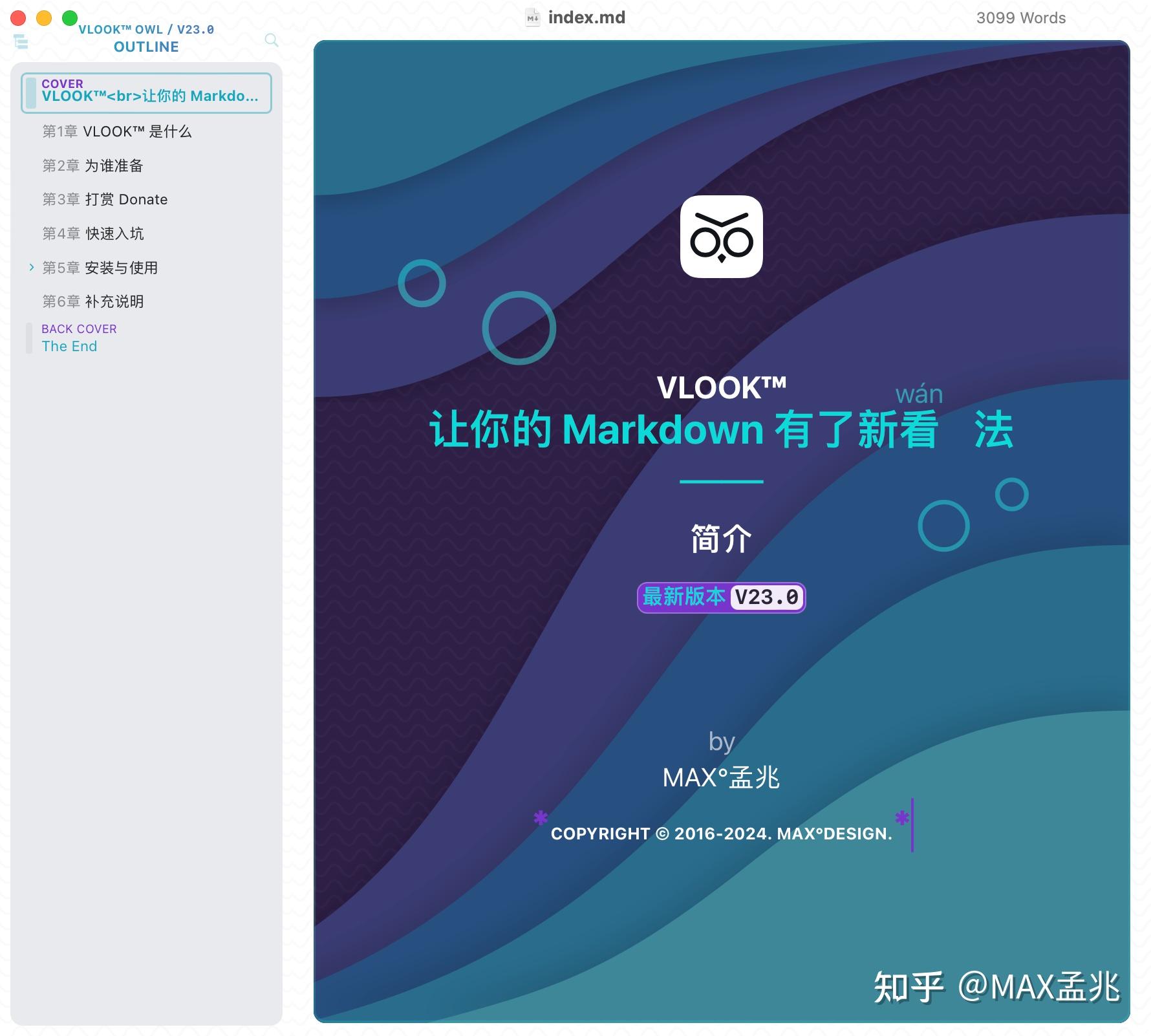Open 第3章 打赏 Donate section
Viewport: 1151px width, 1036px height.
[x=105, y=199]
